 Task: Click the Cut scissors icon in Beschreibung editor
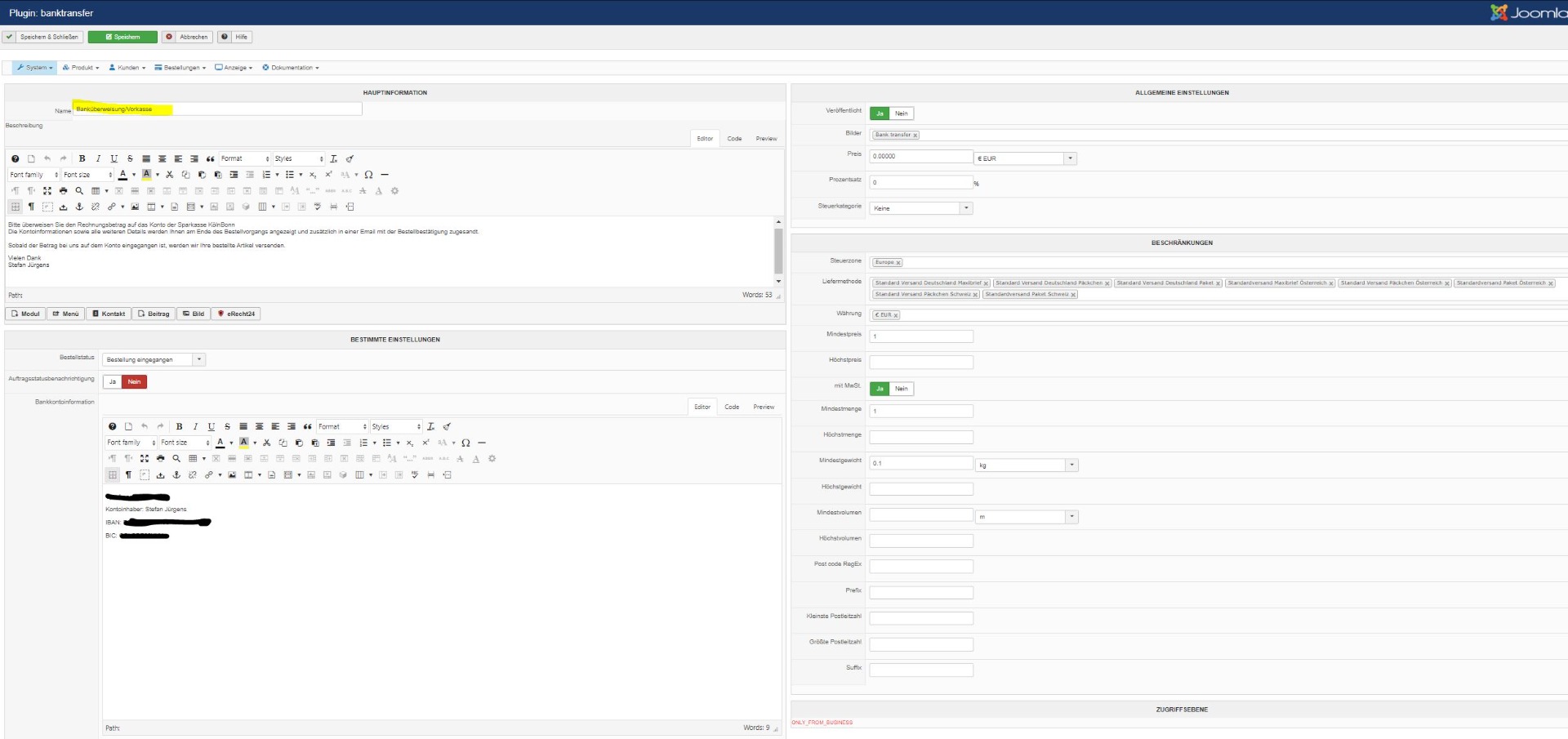click(x=170, y=175)
